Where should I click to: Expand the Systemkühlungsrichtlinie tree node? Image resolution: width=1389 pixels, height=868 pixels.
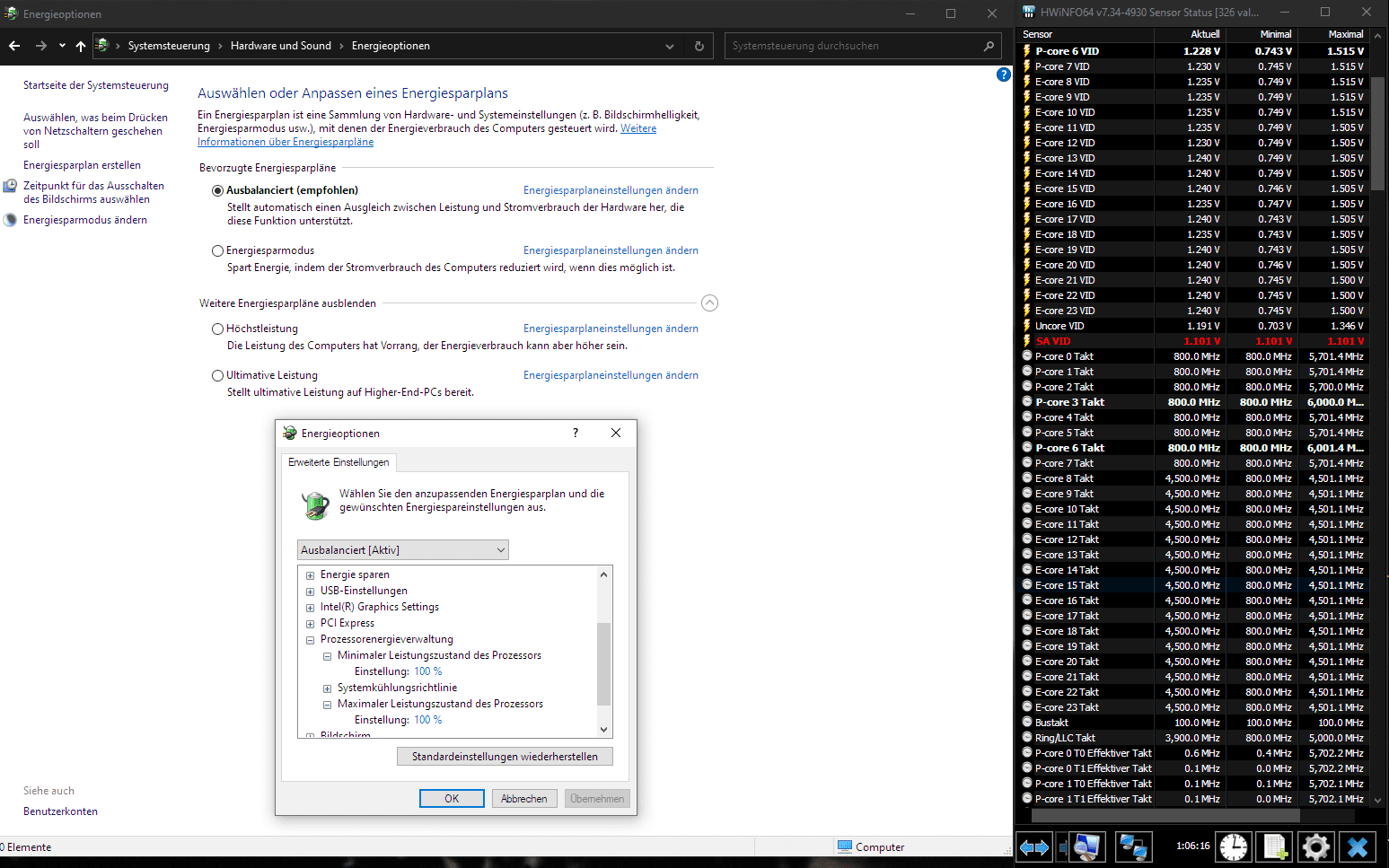[x=327, y=688]
